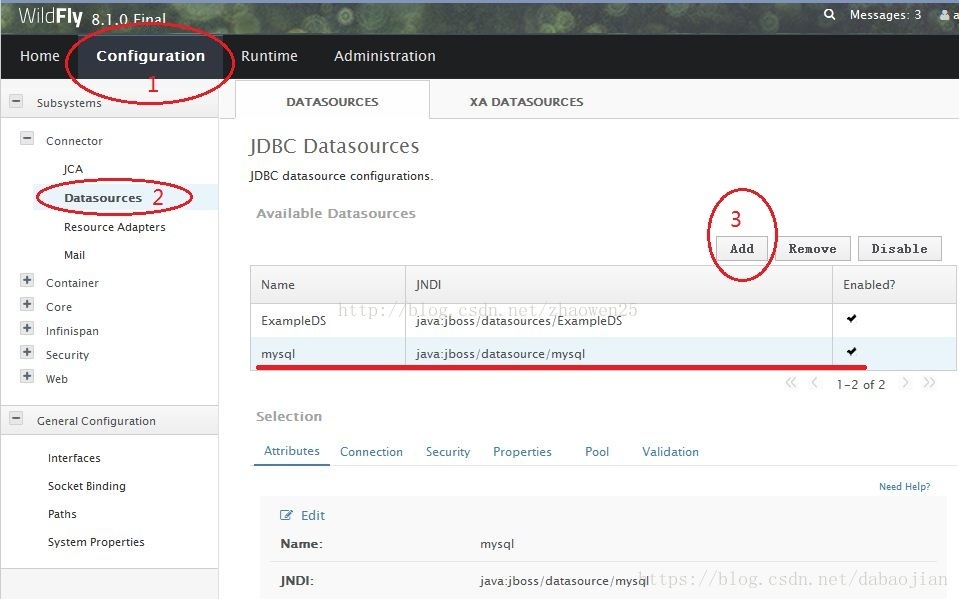The height and width of the screenshot is (599, 959).
Task: Select the Attributes selection tab
Action: point(292,451)
